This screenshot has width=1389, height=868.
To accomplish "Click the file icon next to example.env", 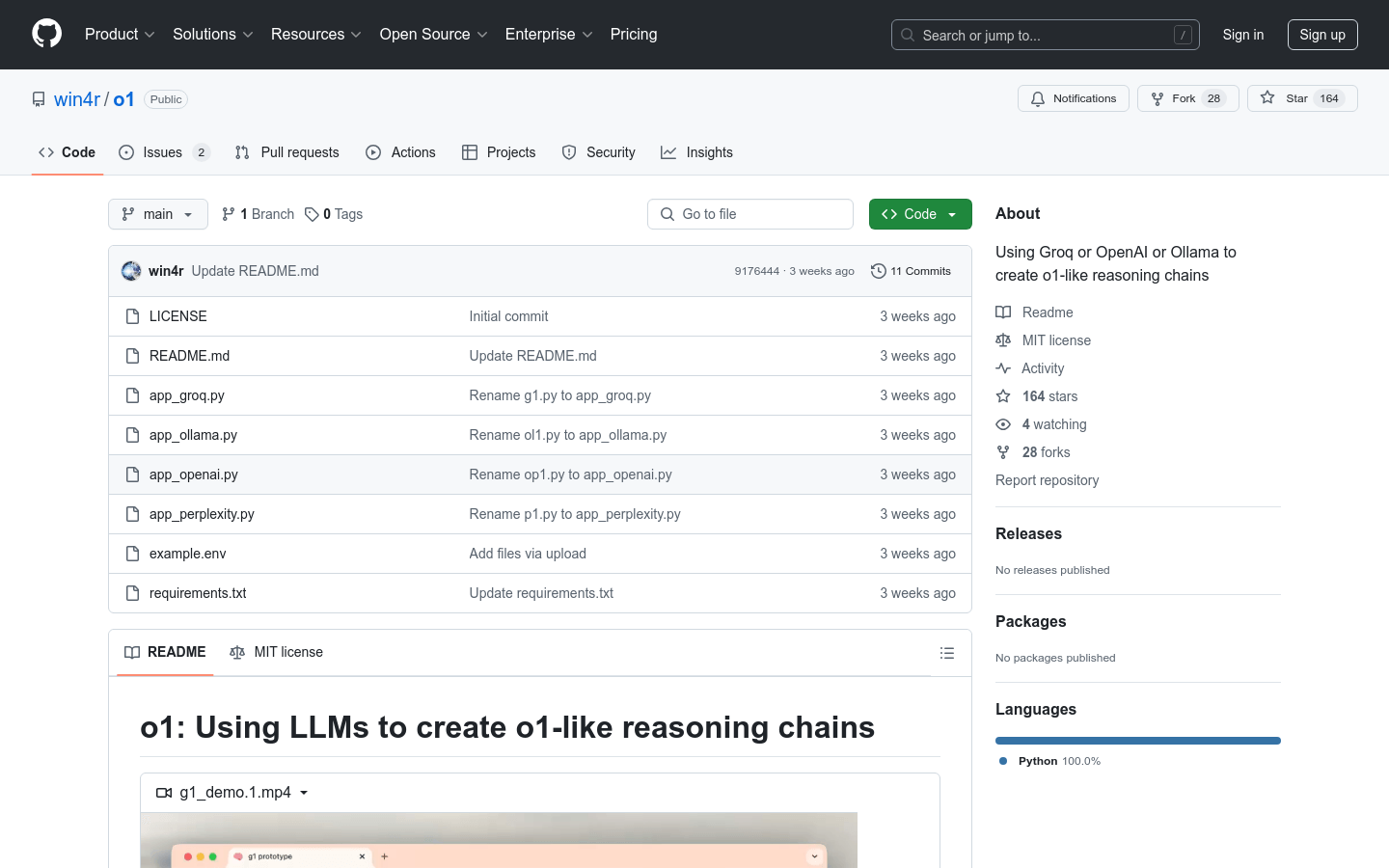I will tap(133, 554).
